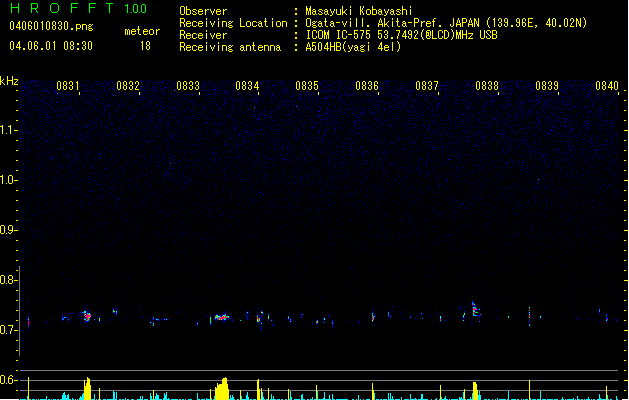Click the Observer label
The height and width of the screenshot is (400, 629).
click(203, 11)
